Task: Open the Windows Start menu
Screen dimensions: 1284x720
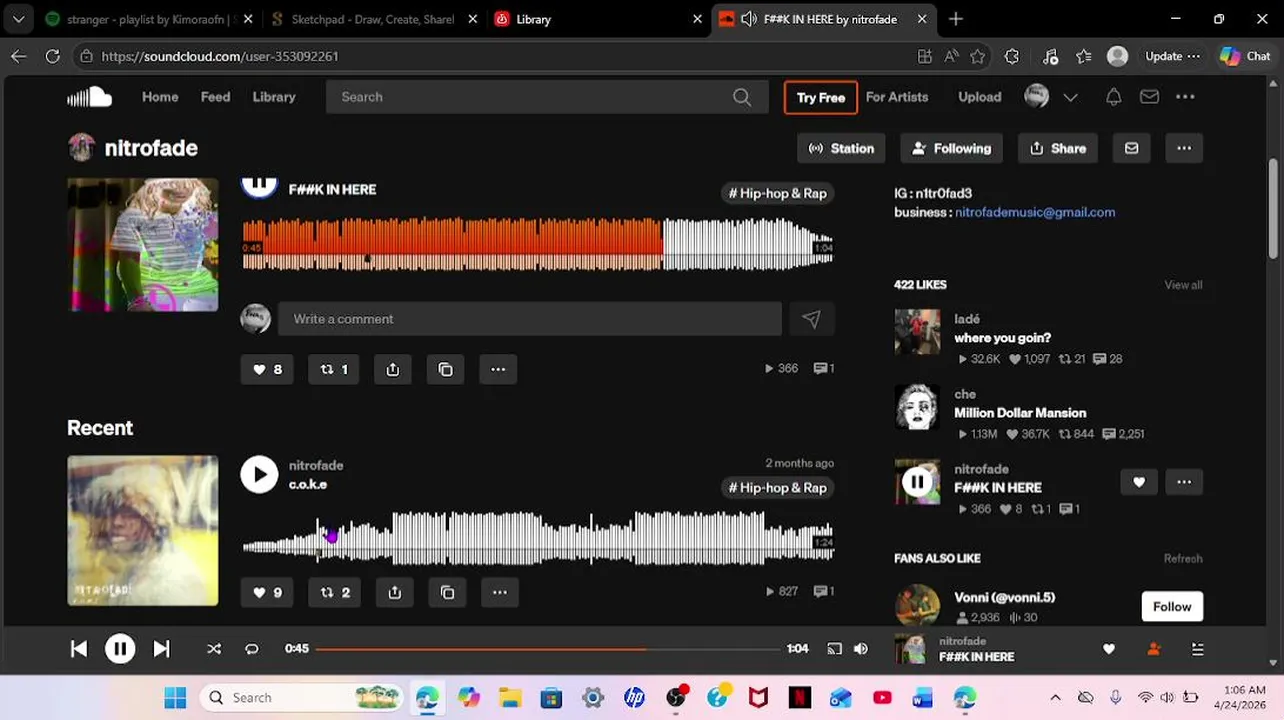Action: tap(175, 697)
